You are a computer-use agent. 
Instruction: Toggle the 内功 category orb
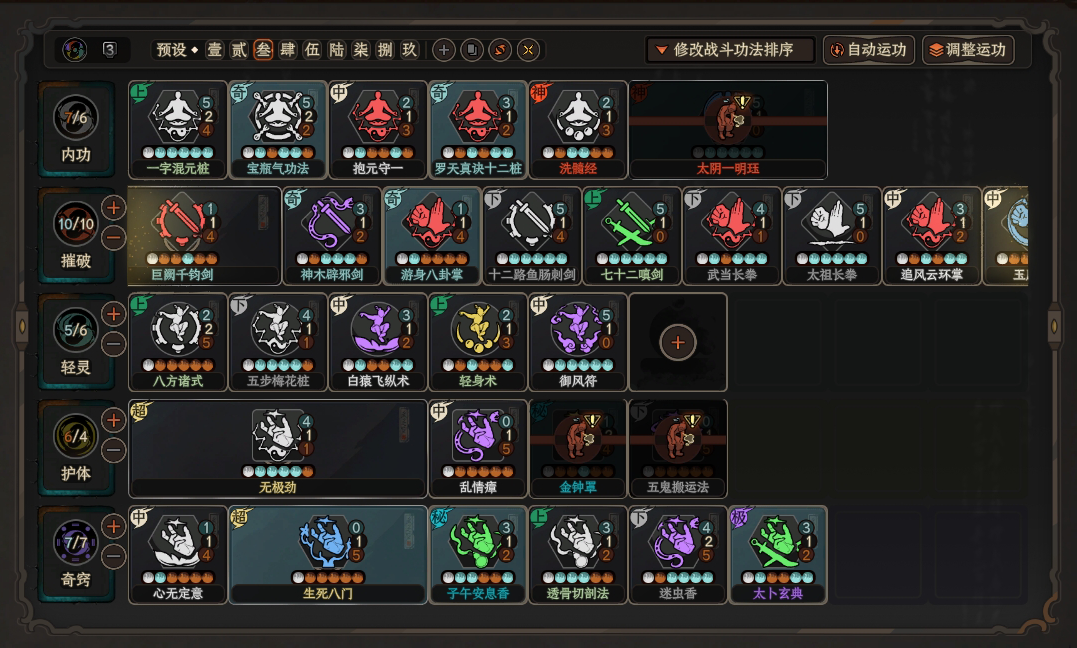(x=76, y=118)
